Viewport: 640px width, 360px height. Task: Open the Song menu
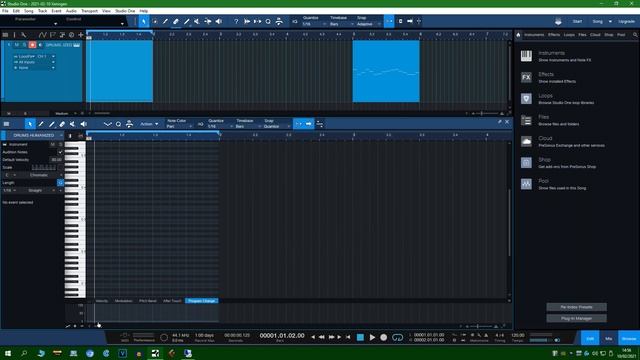coord(29,11)
